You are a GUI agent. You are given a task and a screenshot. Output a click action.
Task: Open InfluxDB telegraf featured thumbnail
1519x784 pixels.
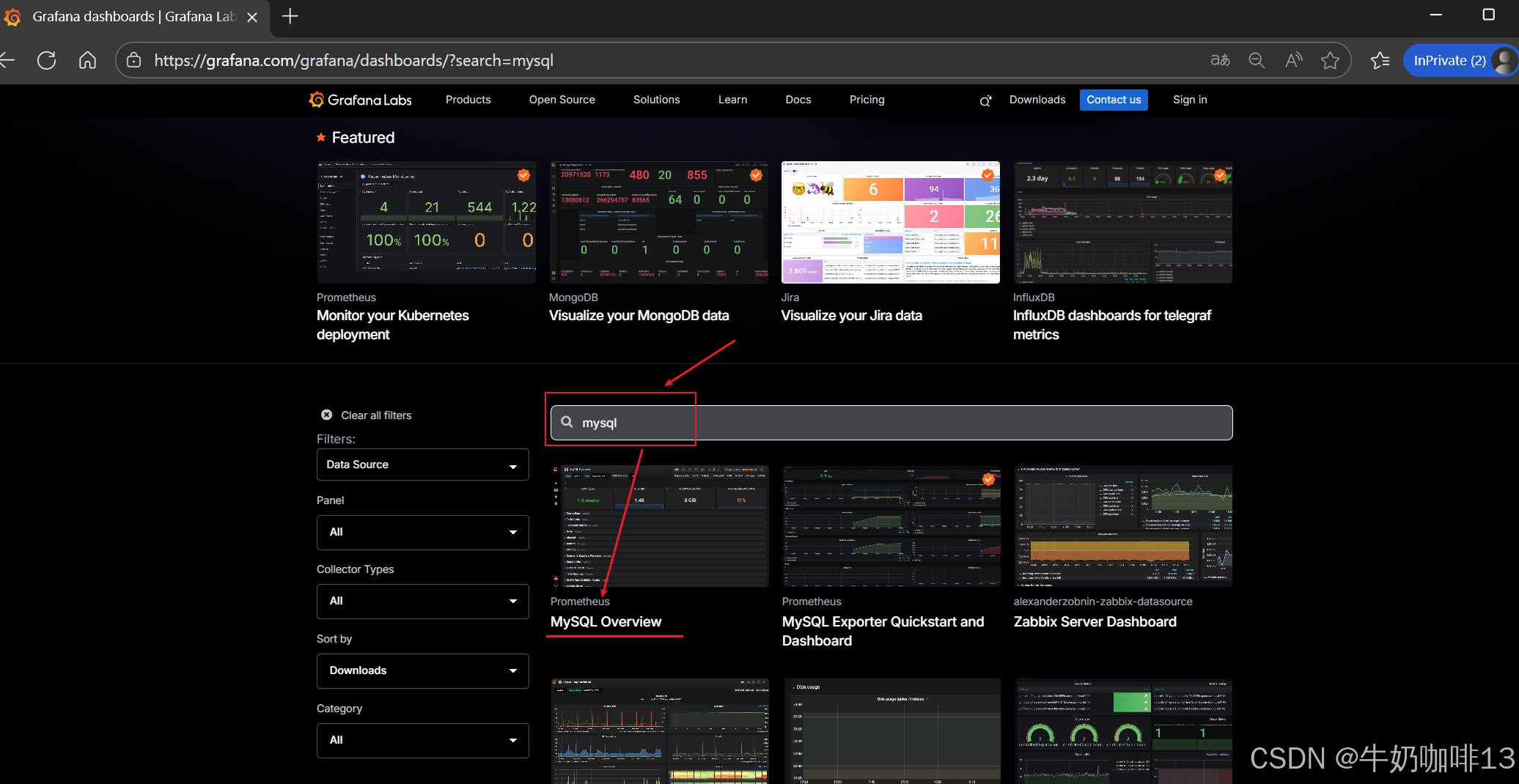[x=1122, y=222]
